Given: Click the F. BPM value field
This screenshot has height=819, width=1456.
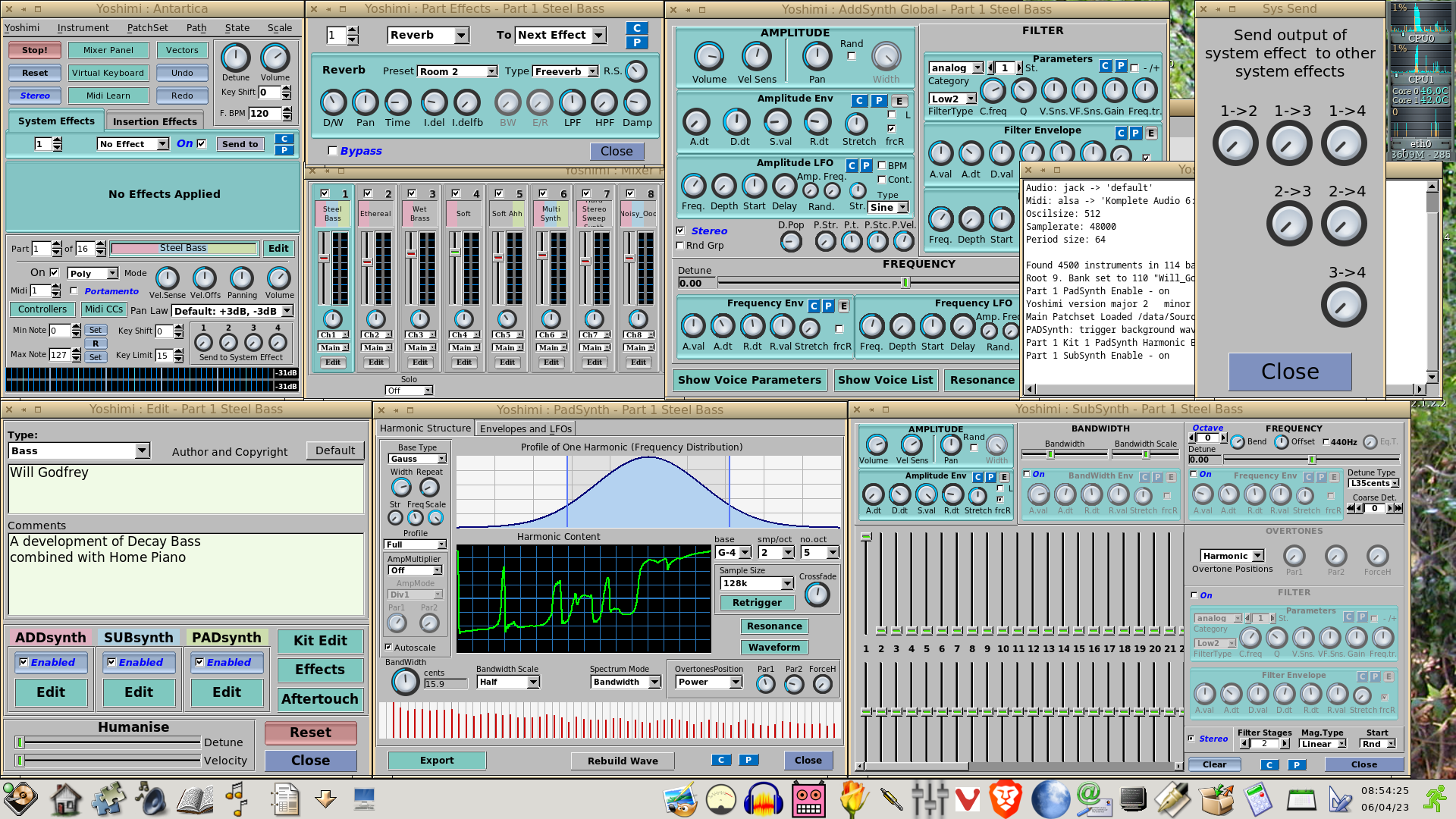Looking at the screenshot, I should pos(265,114).
